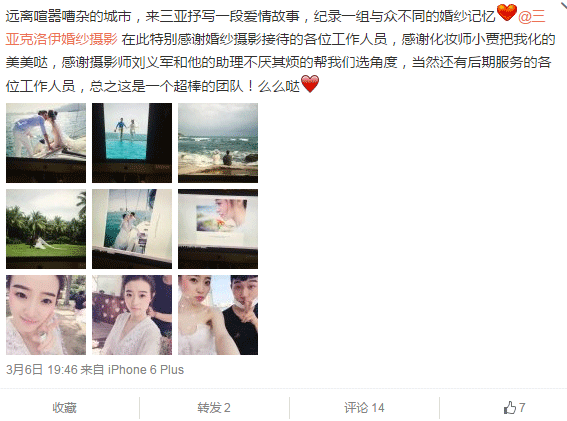Screen dimensions: 567x421
Task: Click the orange heart emoji after 婚纱记忆
Action: 507,13
